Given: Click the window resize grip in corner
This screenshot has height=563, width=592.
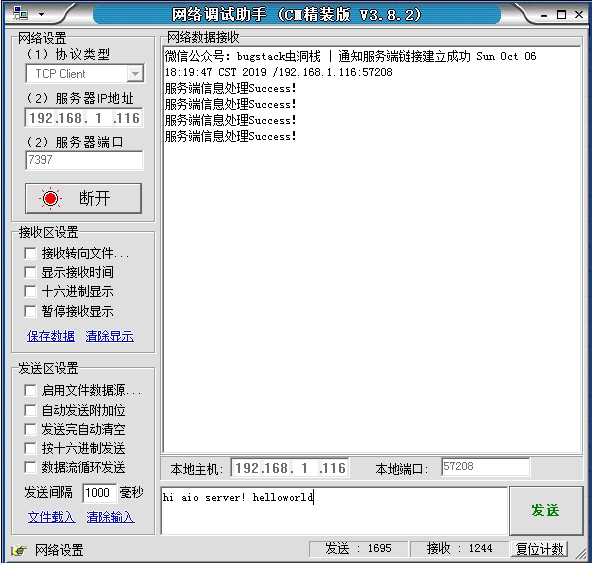Looking at the screenshot, I should coord(581,554).
